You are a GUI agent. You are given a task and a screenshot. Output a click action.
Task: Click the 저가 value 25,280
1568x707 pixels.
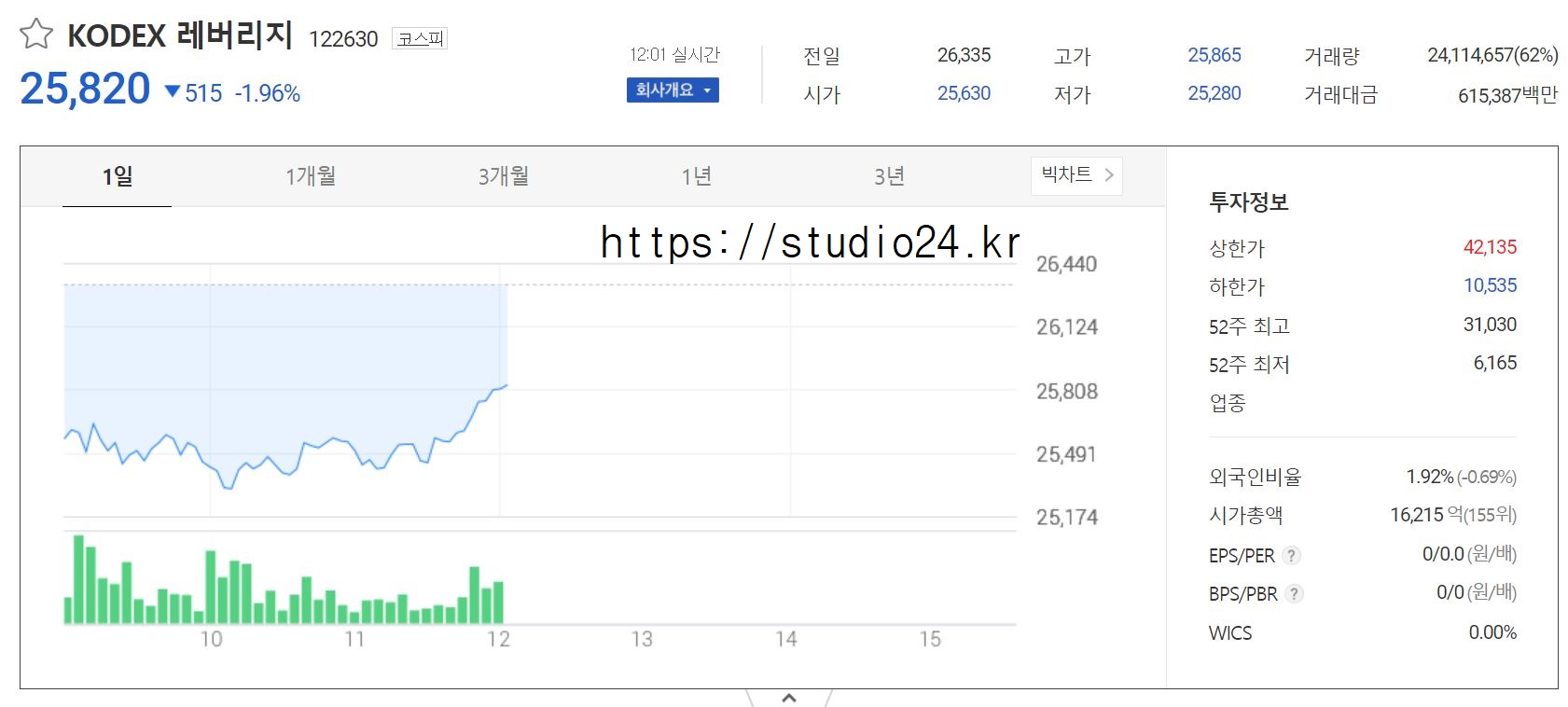pos(1214,93)
